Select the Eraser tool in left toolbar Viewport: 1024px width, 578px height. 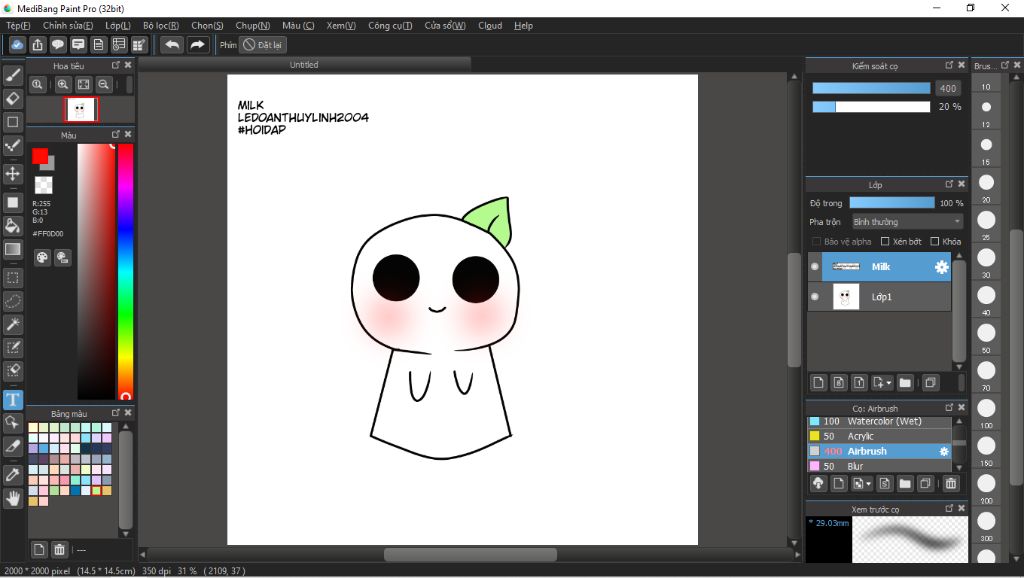coord(12,99)
